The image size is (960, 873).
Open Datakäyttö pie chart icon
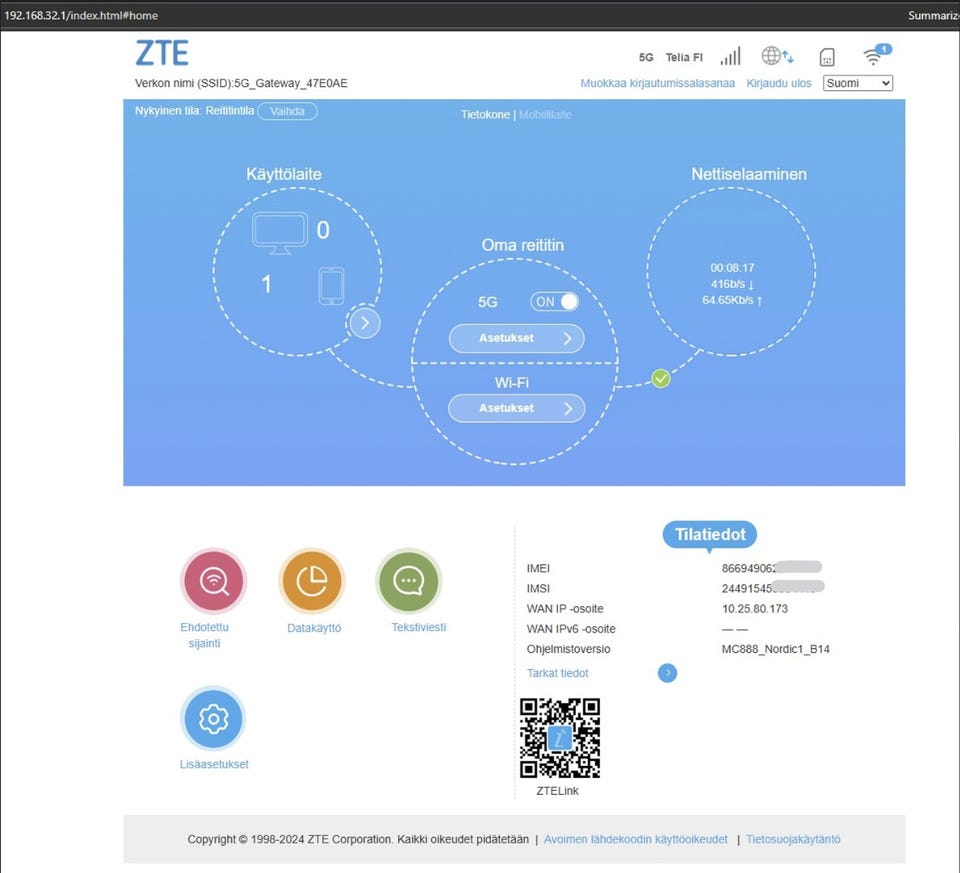tap(312, 581)
